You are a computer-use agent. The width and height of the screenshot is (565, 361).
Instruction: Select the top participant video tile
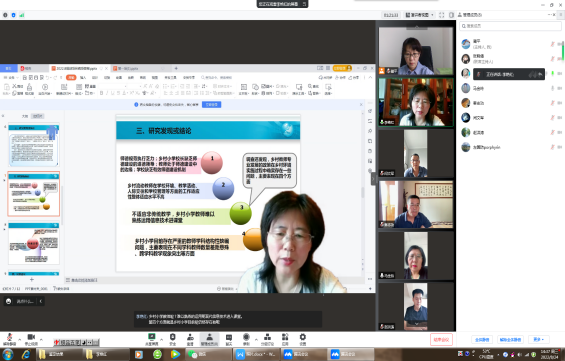[x=416, y=51]
